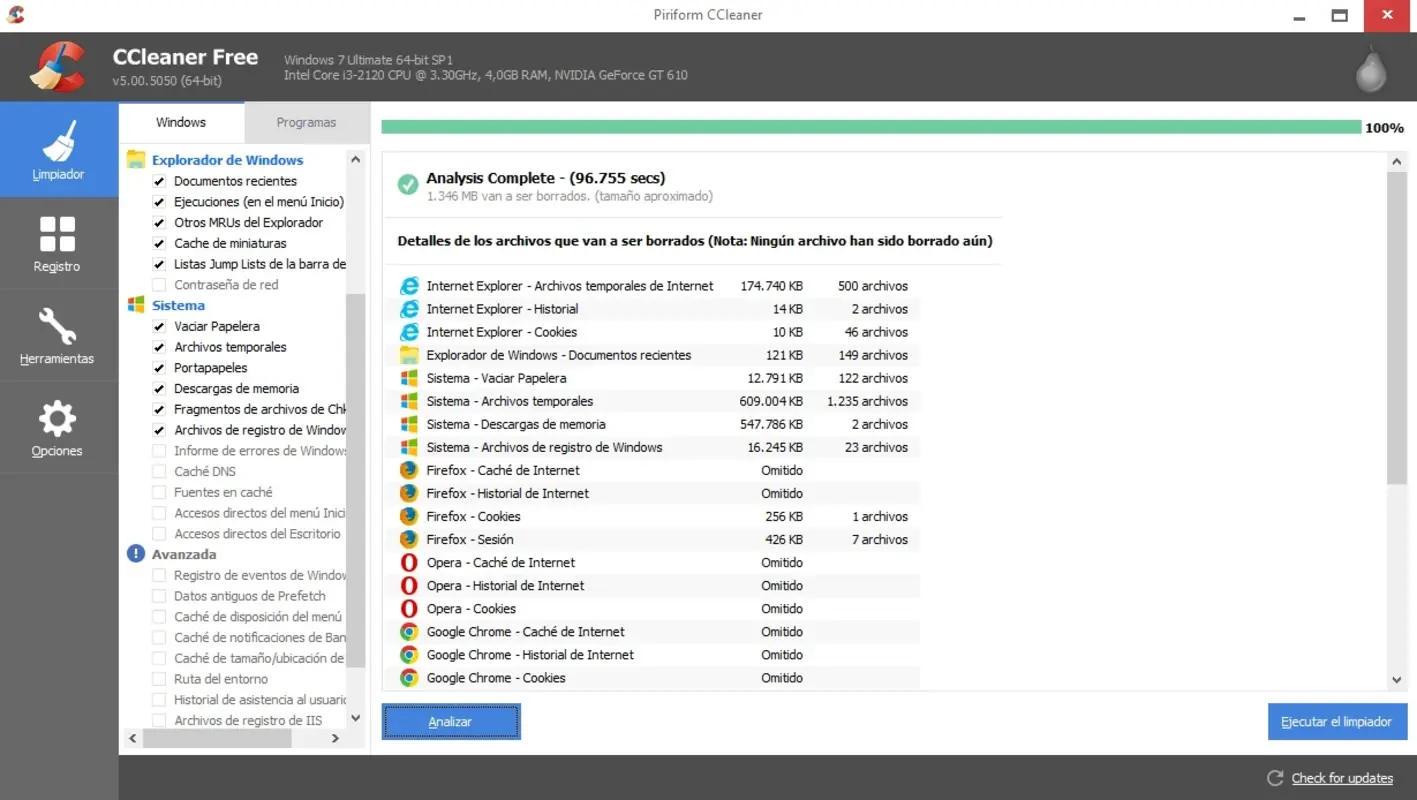Image resolution: width=1417 pixels, height=800 pixels.
Task: Disable the Vaciar Papelera checkbox
Action: pyautogui.click(x=158, y=326)
